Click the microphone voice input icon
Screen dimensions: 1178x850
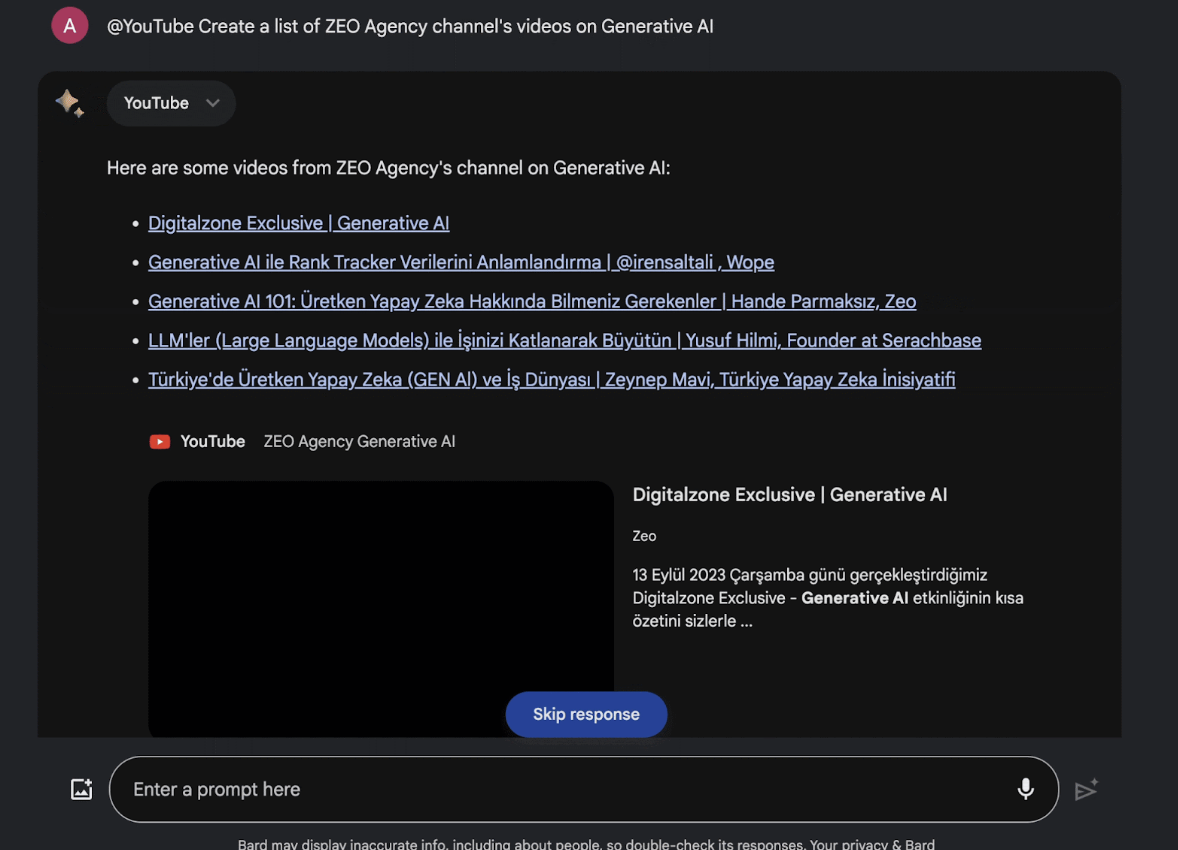click(x=1025, y=789)
